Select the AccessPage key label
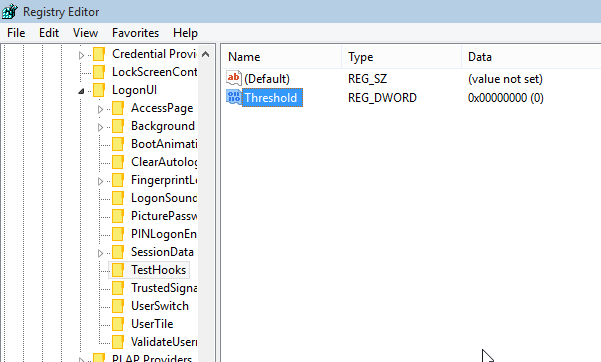The width and height of the screenshot is (601, 362). (x=162, y=108)
